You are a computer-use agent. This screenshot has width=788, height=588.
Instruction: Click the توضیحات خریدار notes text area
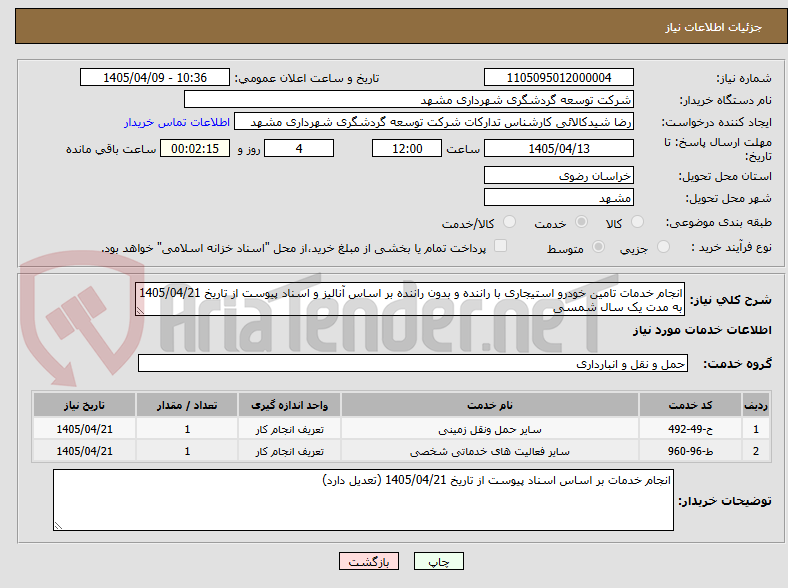point(363,500)
